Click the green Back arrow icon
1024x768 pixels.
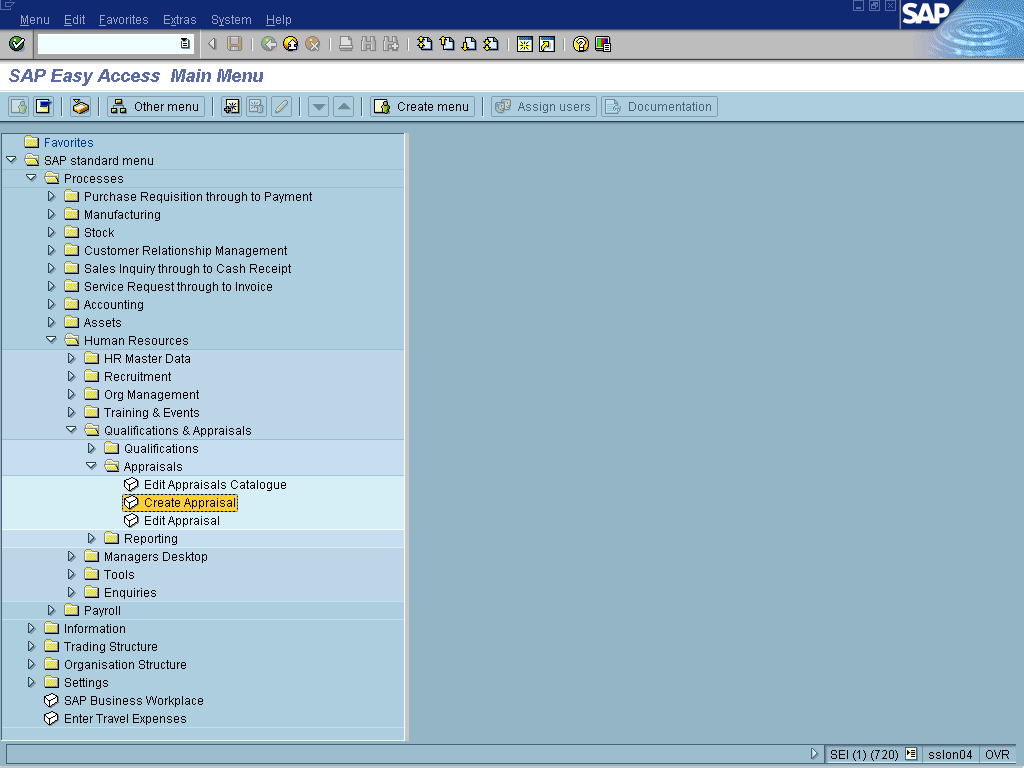click(x=268, y=44)
